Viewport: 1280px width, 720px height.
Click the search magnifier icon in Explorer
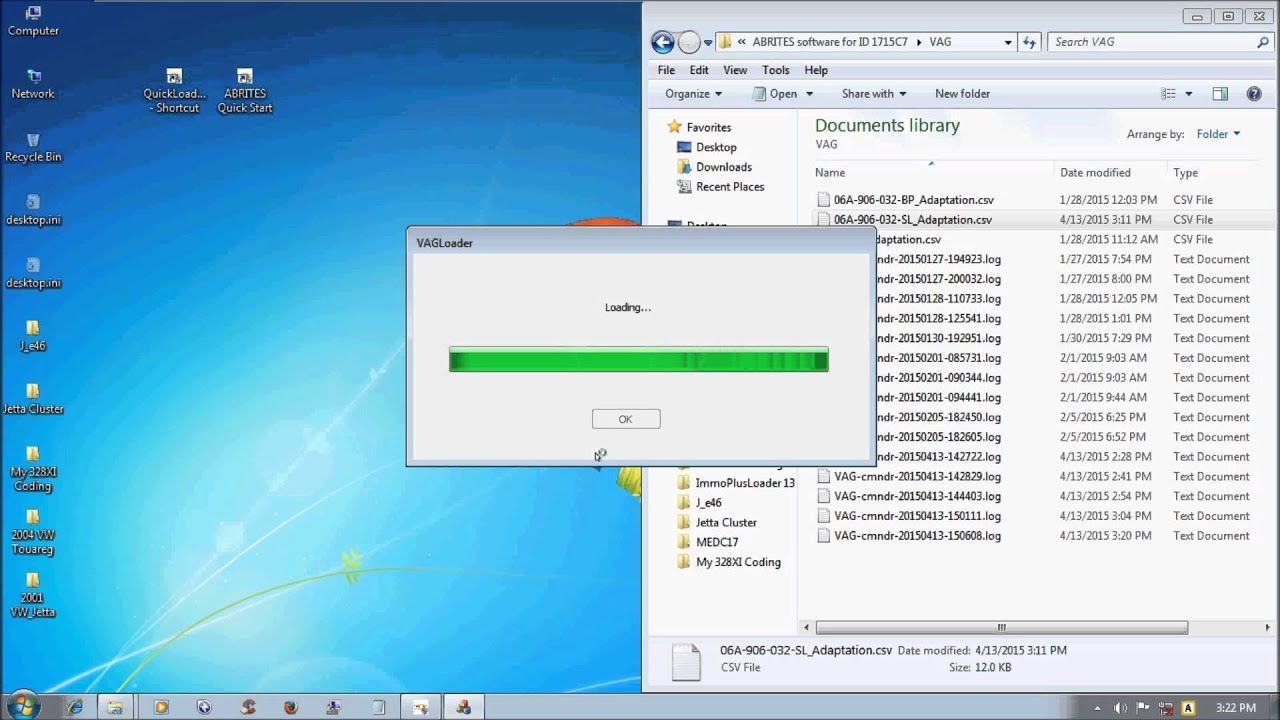(x=1263, y=42)
